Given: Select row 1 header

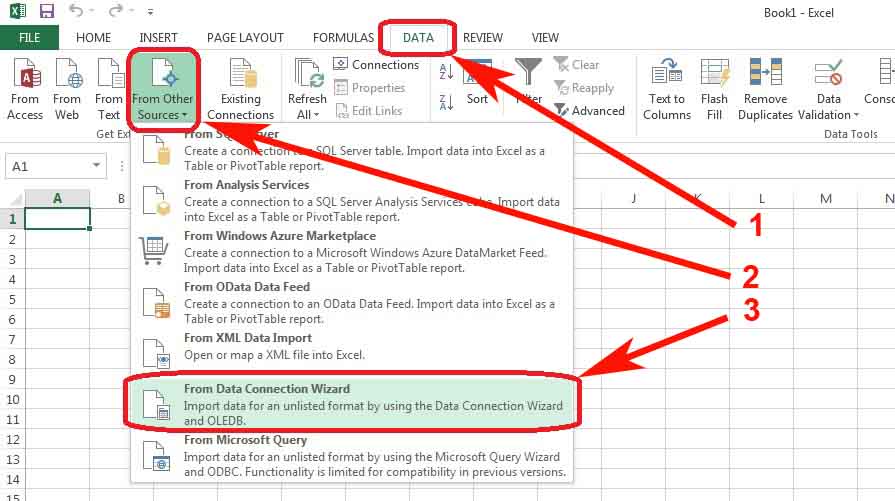Looking at the screenshot, I should pyautogui.click(x=12, y=219).
